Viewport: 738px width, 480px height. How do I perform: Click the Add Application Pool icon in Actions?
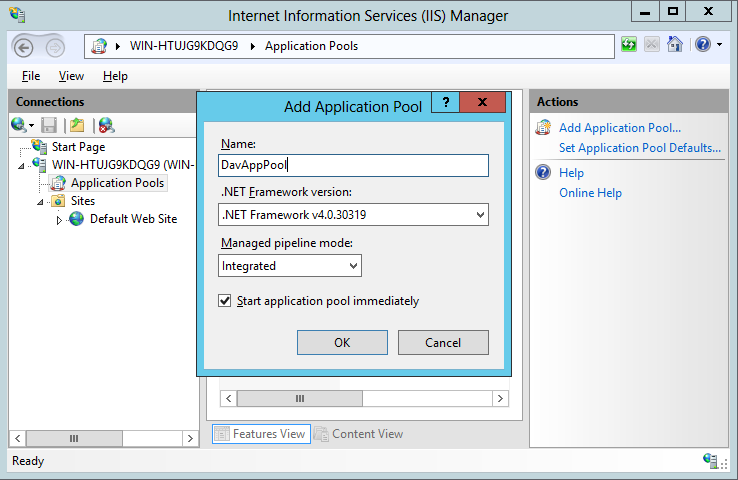pos(543,128)
